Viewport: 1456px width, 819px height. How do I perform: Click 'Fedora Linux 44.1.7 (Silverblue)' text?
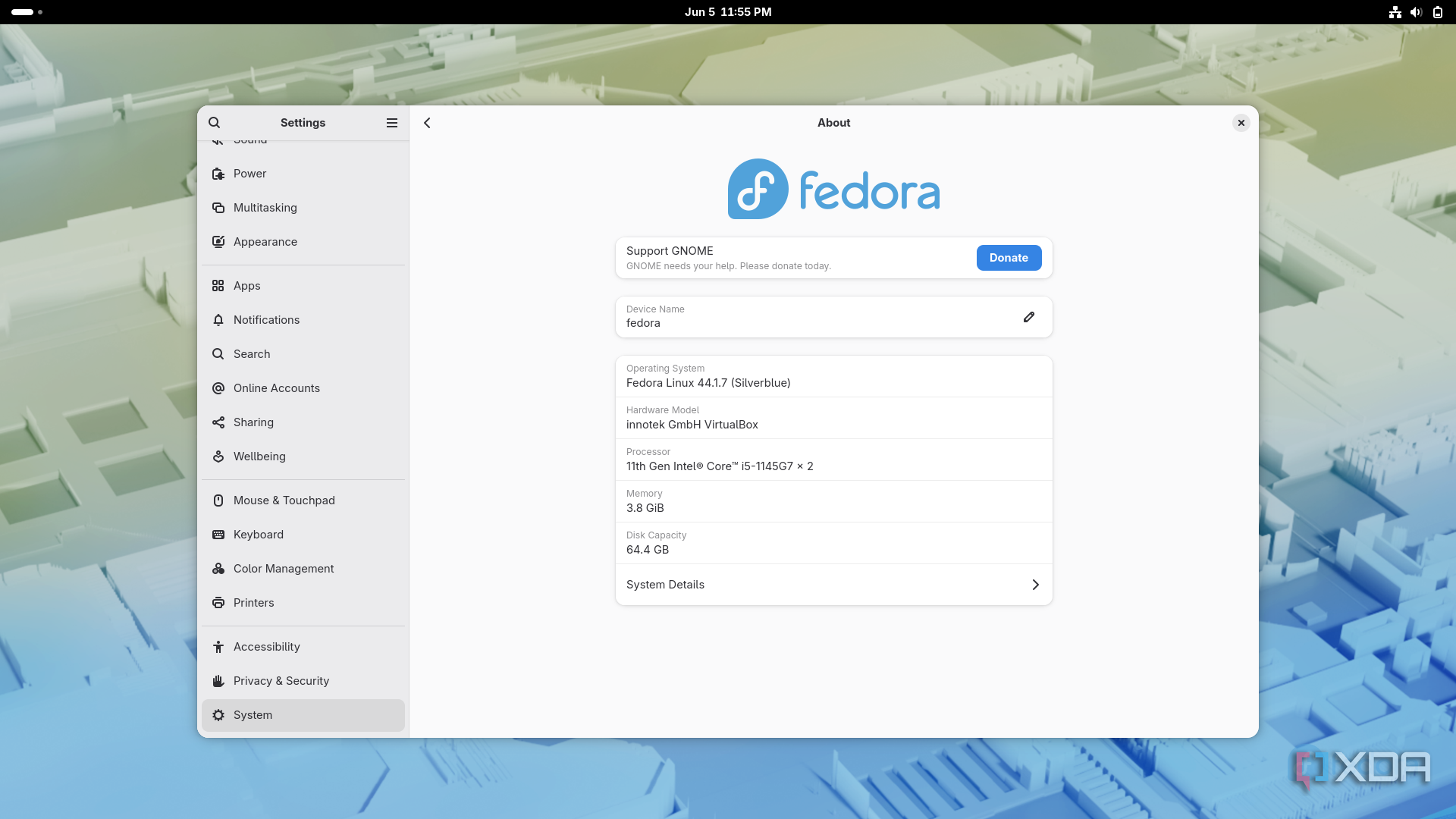pos(708,383)
